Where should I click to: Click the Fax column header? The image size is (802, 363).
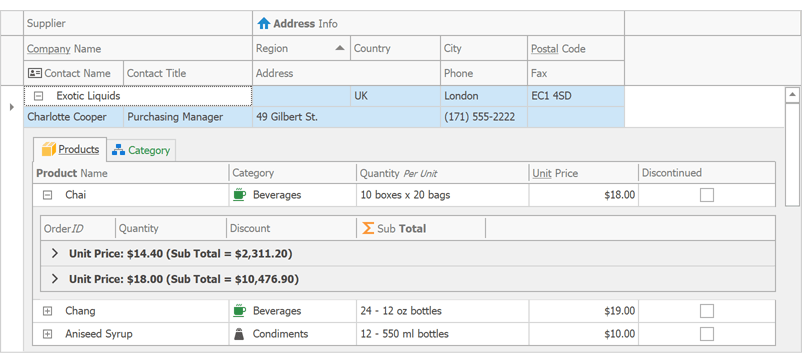coord(576,73)
